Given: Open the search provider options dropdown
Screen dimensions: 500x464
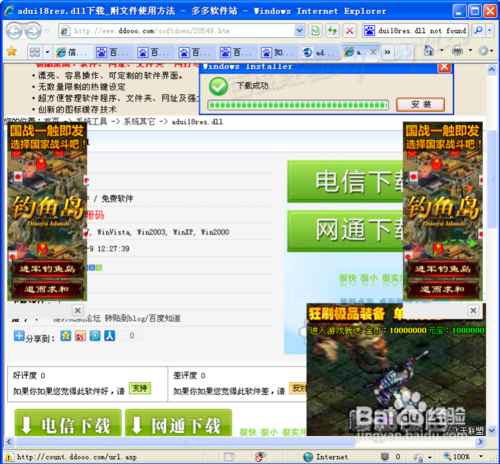Looking at the screenshot, I should pyautogui.click(x=490, y=31).
